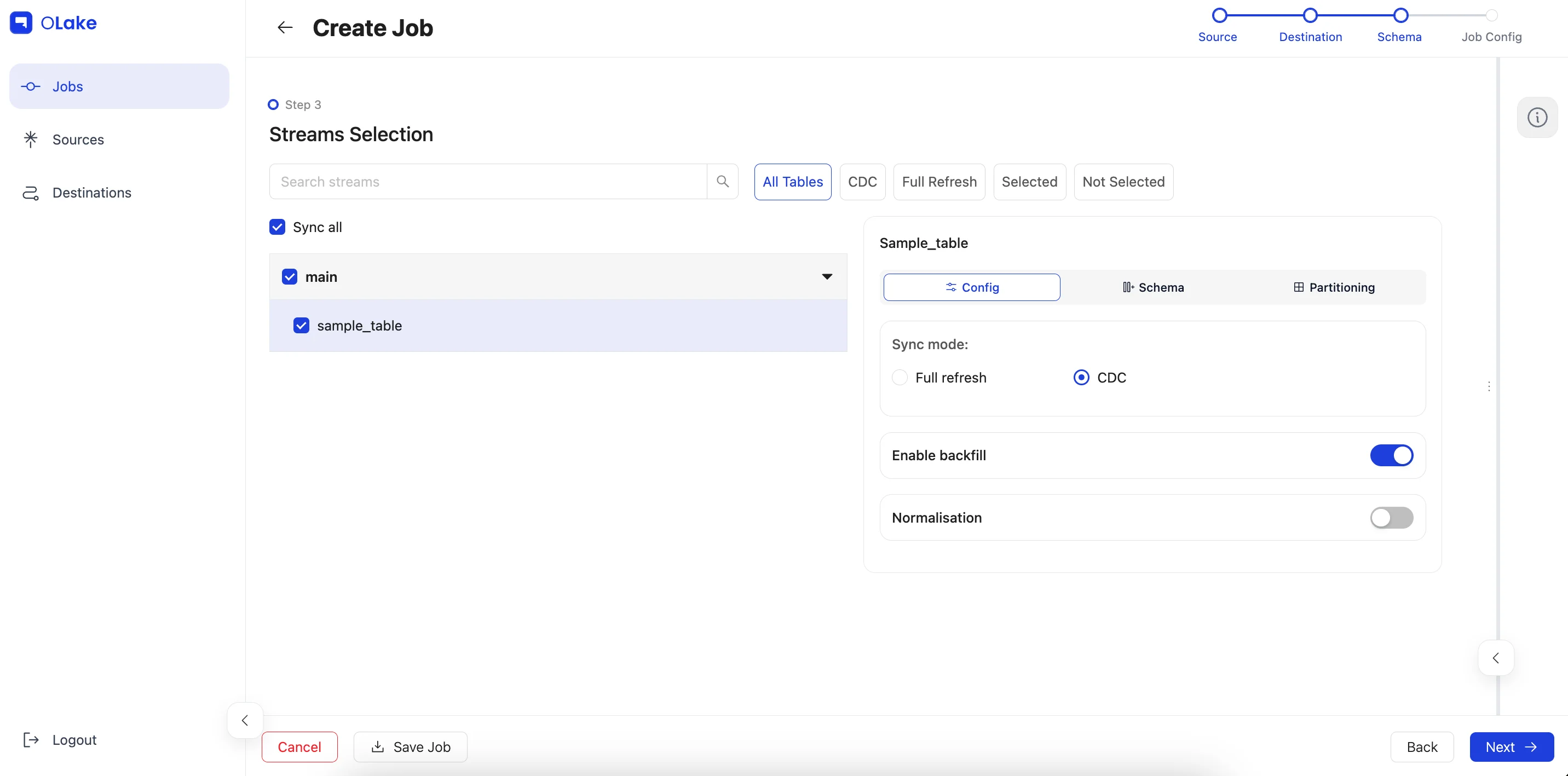
Task: Click the Save Job download button
Action: click(x=410, y=747)
